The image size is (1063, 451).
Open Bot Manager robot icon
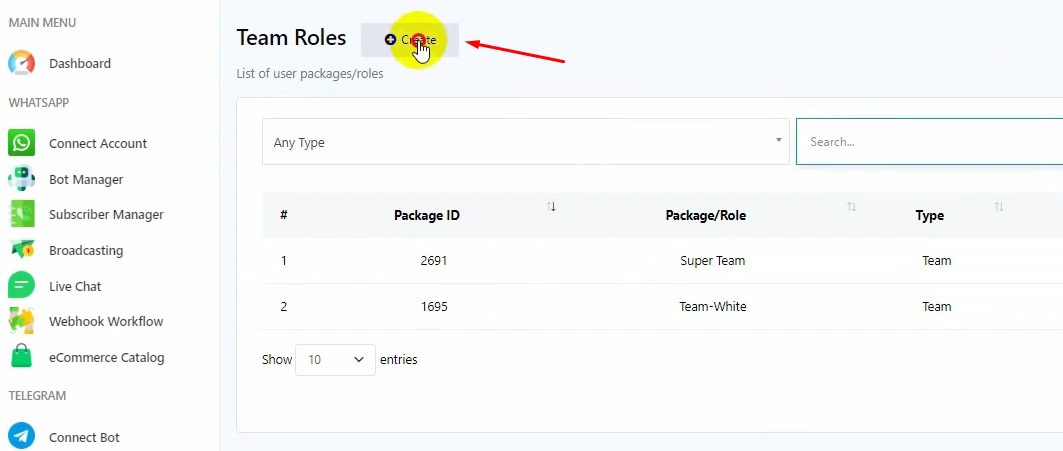point(21,179)
